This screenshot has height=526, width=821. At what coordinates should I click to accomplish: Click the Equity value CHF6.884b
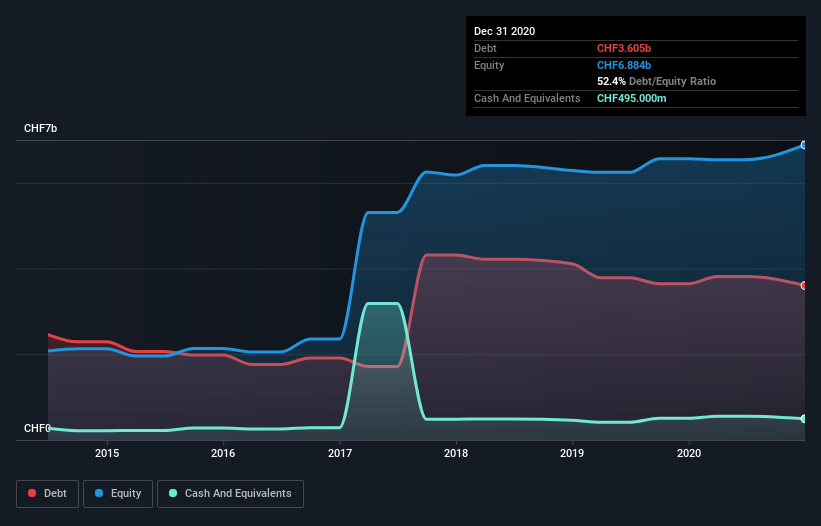624,65
